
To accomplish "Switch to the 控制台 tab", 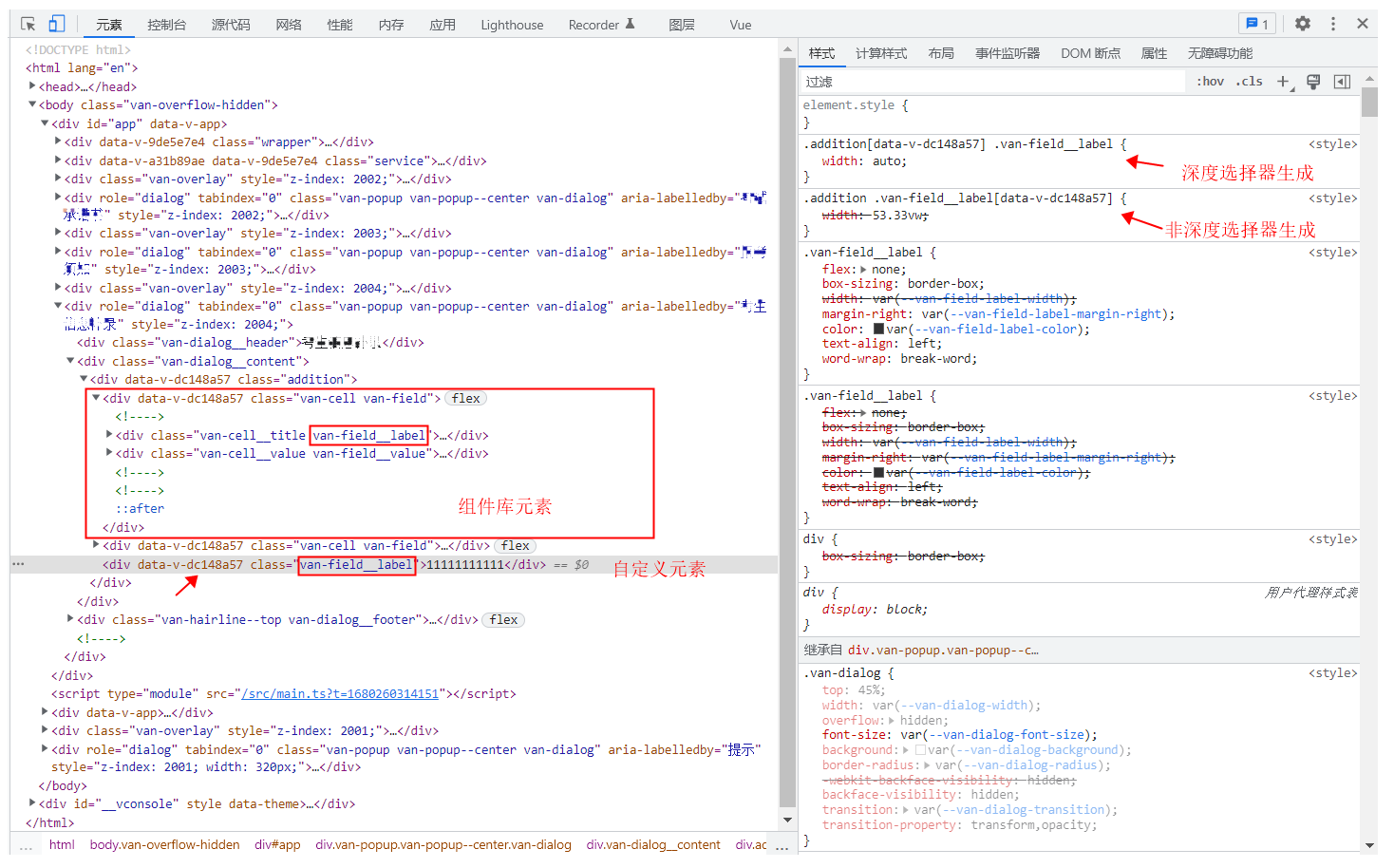I will click(167, 25).
